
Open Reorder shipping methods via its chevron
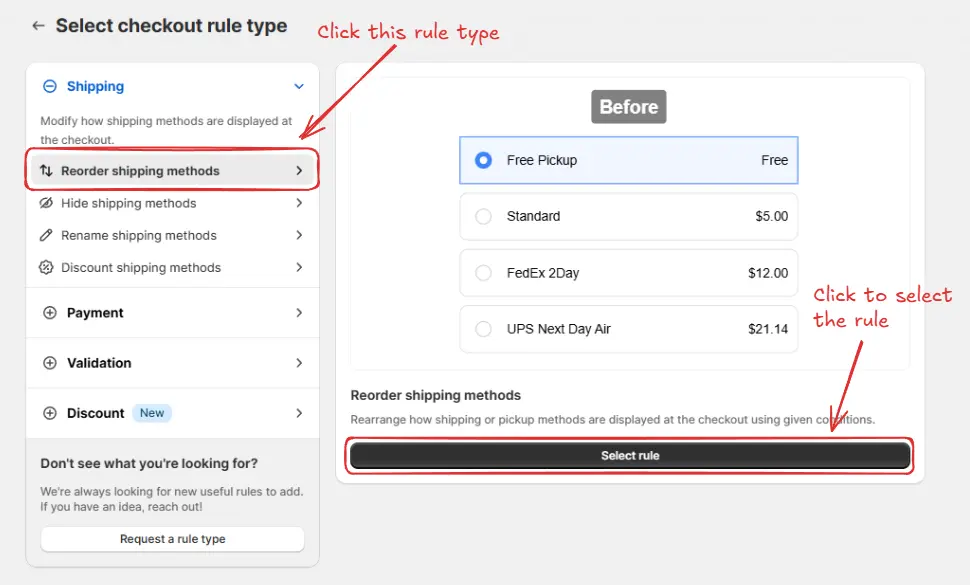click(x=298, y=170)
